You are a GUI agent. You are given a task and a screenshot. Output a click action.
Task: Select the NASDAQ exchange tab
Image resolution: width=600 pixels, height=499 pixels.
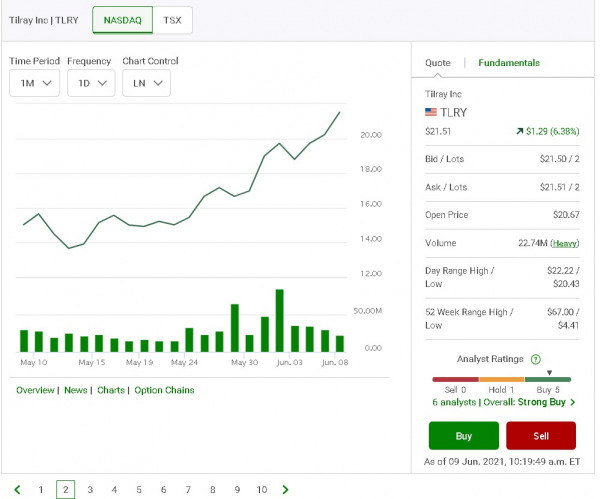[122, 20]
